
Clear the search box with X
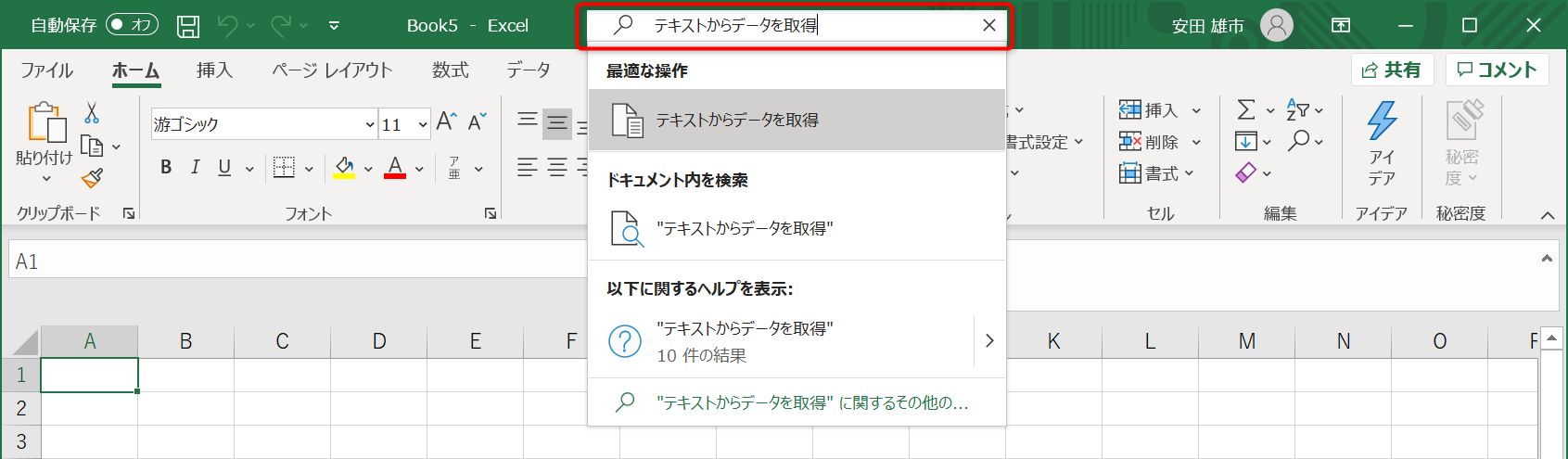click(988, 25)
